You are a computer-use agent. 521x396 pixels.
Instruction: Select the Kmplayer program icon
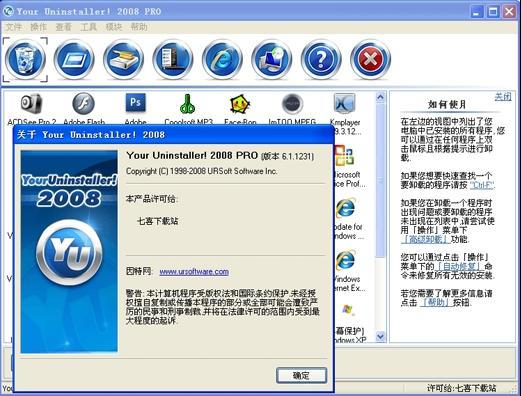pyautogui.click(x=344, y=103)
